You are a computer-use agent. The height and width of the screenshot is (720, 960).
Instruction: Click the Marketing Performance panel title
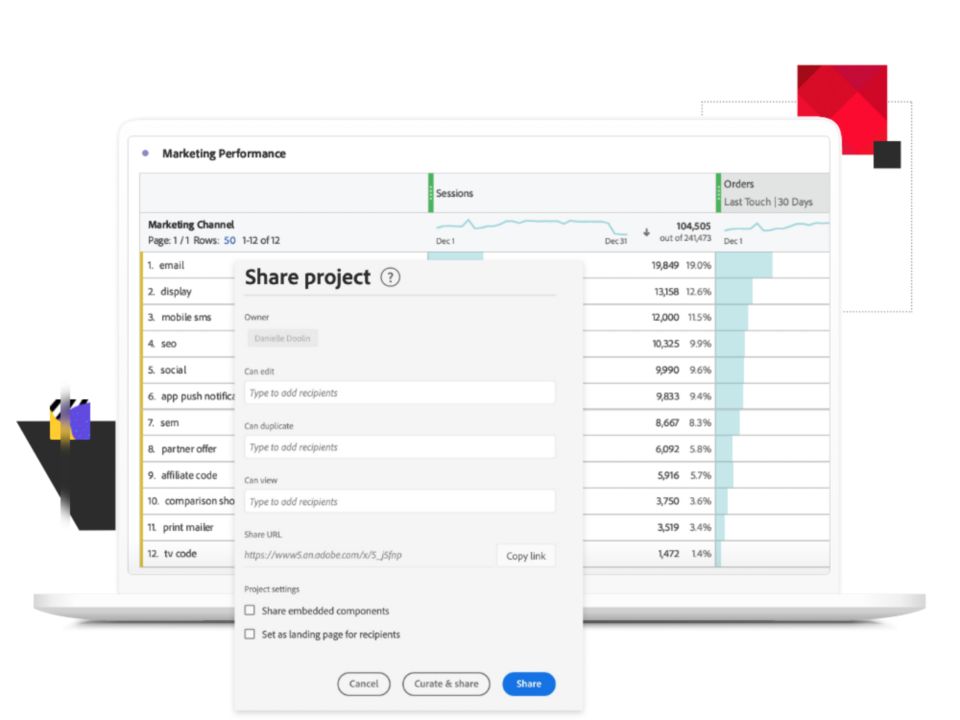point(224,154)
